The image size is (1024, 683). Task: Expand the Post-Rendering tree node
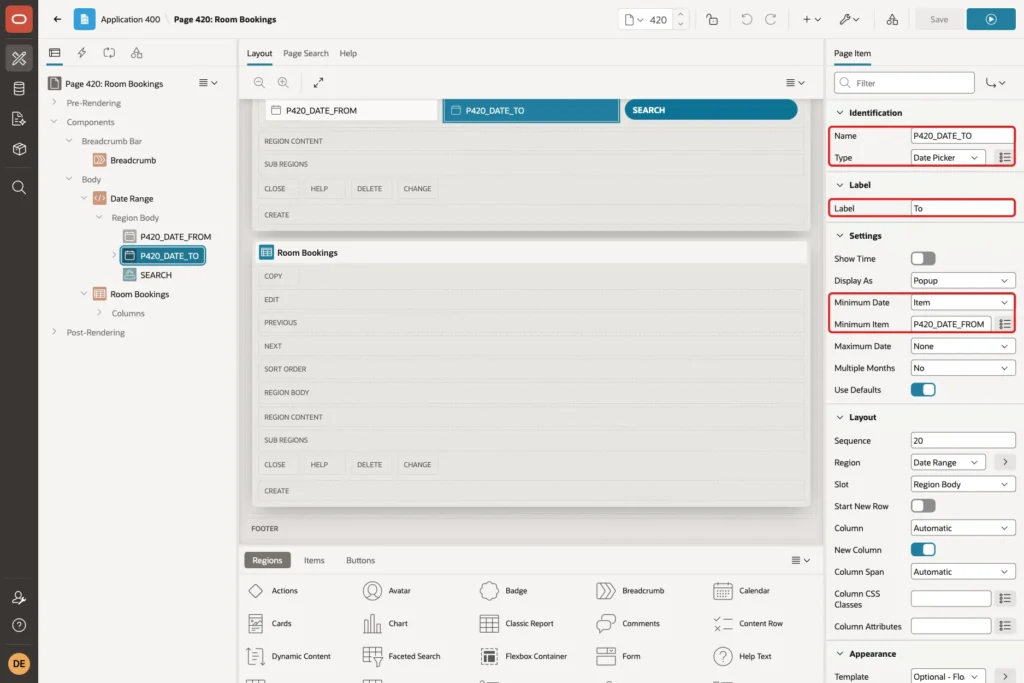click(x=54, y=332)
